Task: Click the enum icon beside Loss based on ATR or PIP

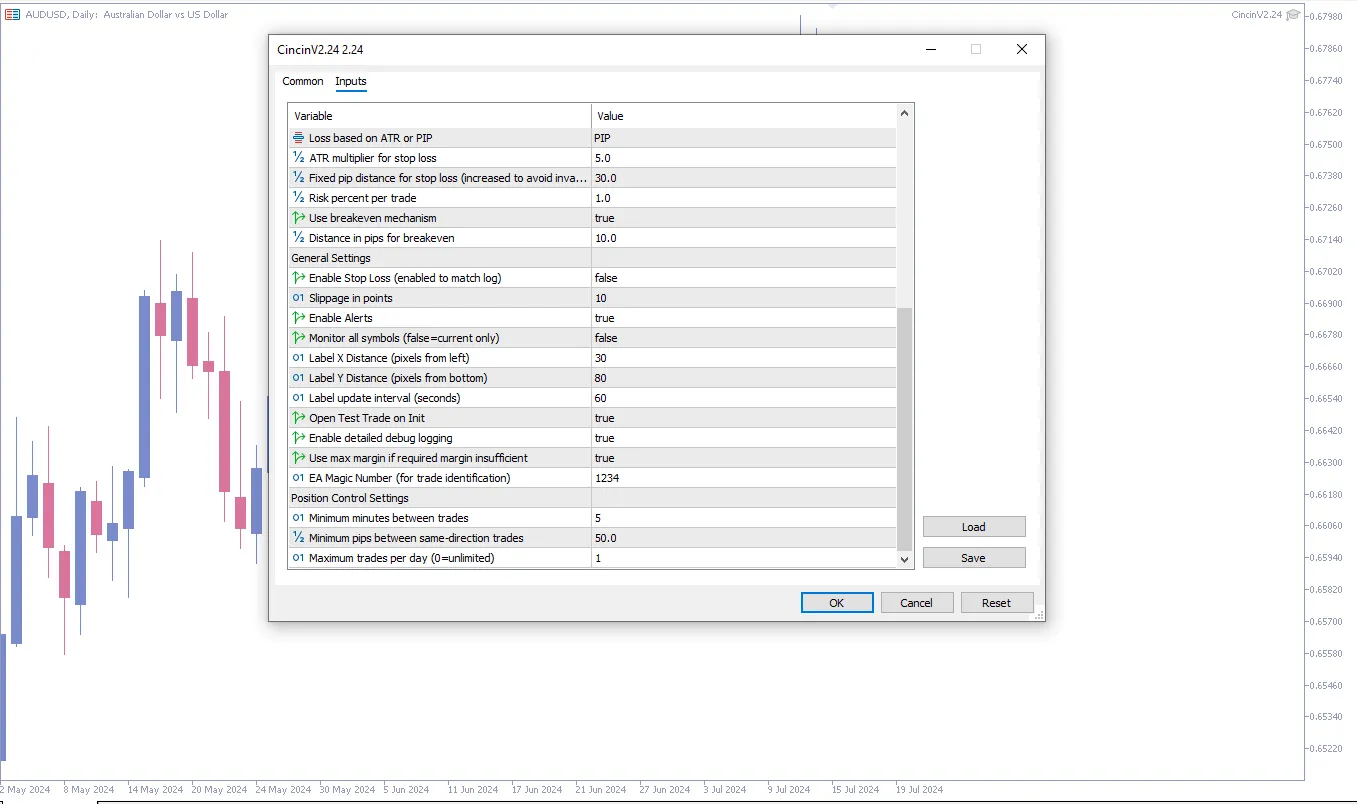Action: (x=298, y=138)
